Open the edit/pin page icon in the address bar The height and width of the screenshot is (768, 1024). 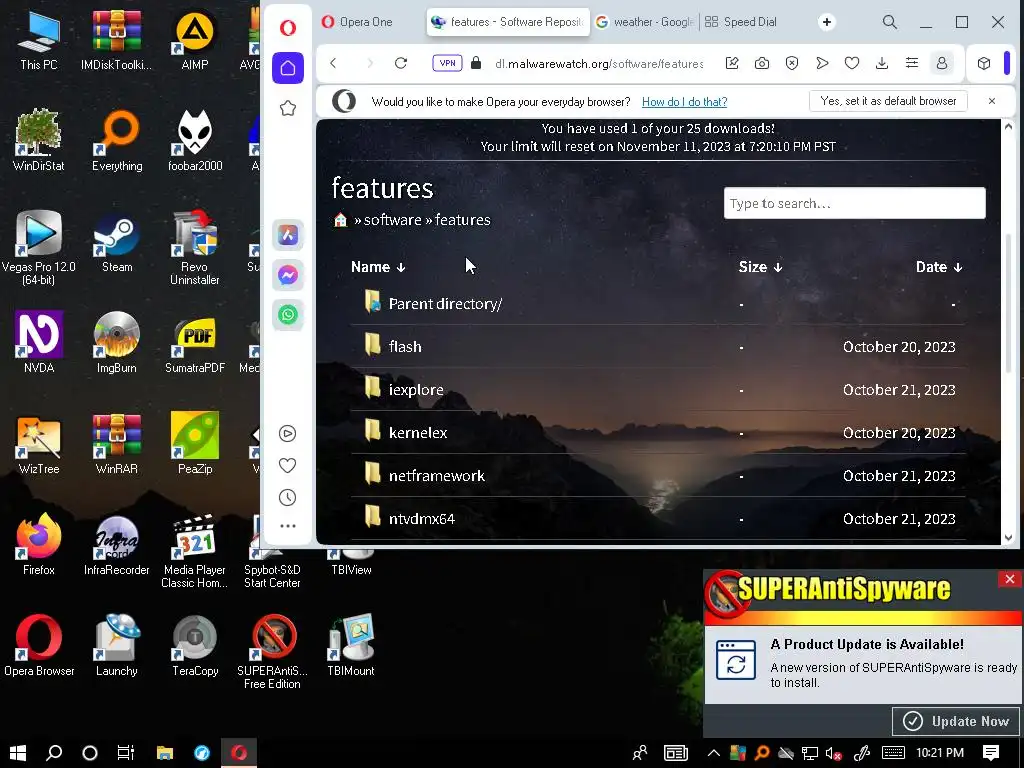(732, 63)
